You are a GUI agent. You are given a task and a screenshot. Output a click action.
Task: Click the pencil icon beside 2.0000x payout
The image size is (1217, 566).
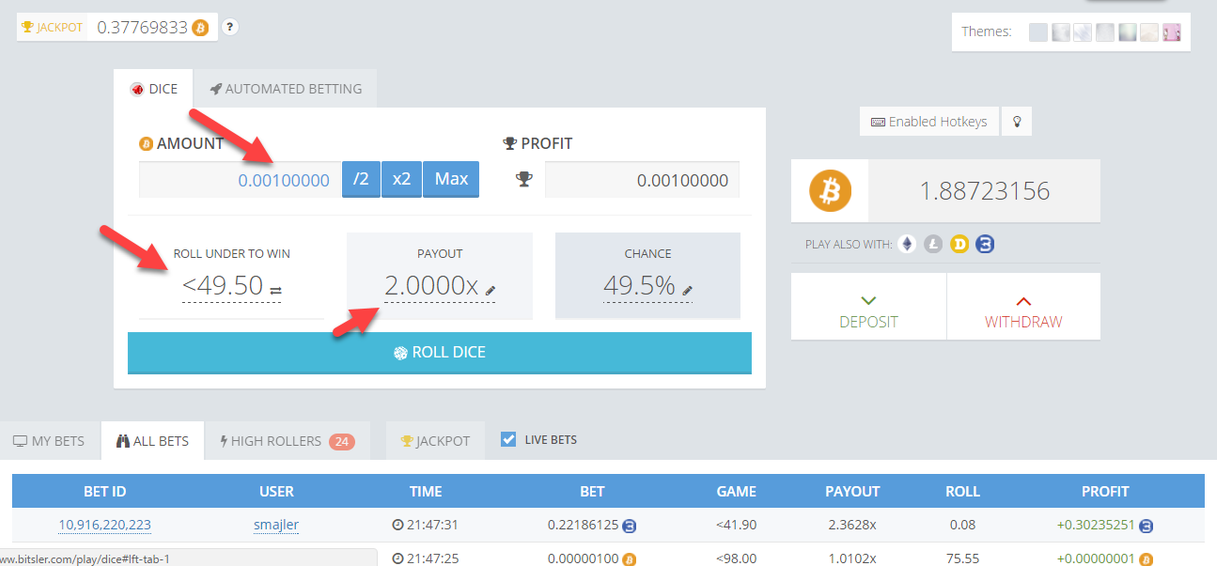tap(490, 291)
